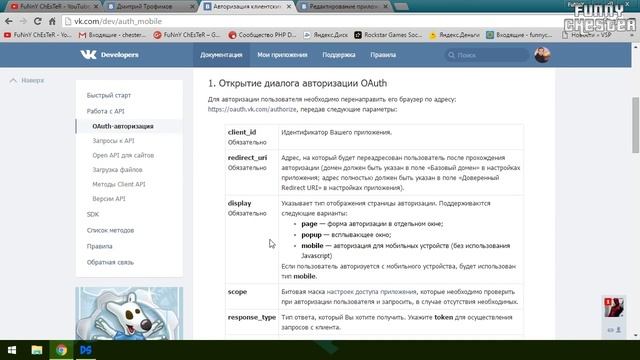The image size is (640, 360).
Task: Open Запросы к API sidebar item
Action: (x=113, y=141)
